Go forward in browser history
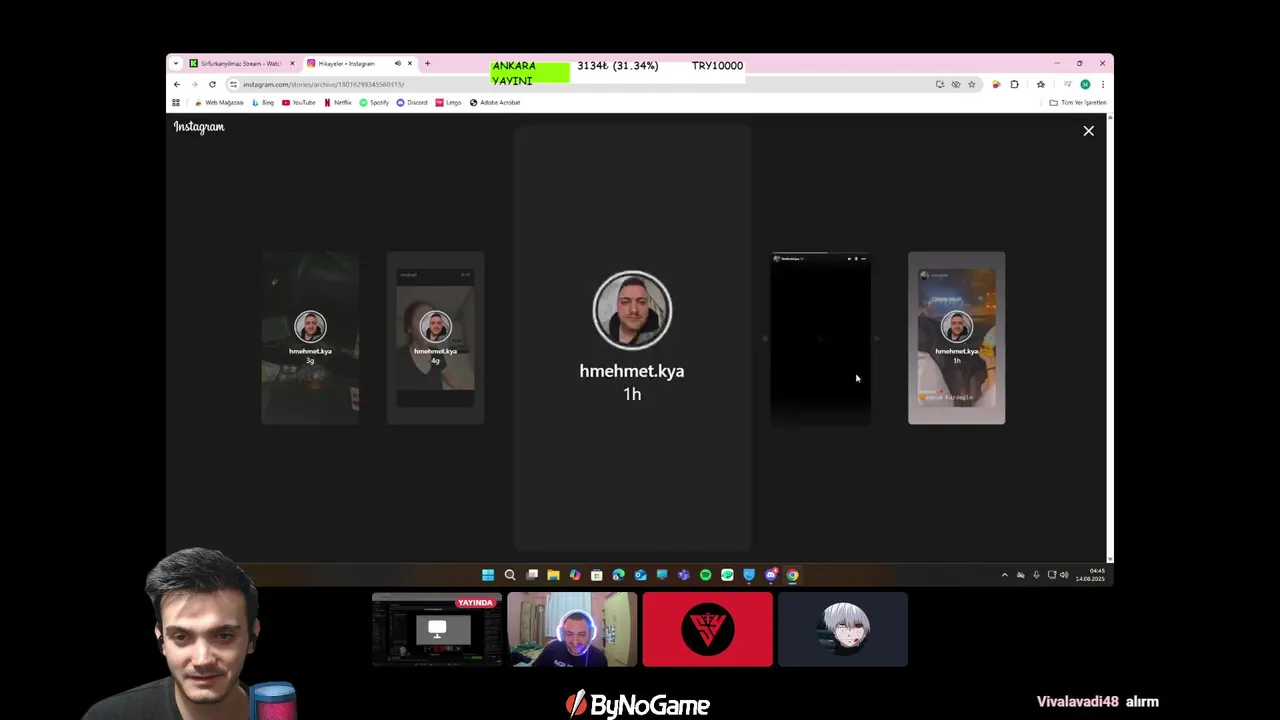 tap(194, 84)
